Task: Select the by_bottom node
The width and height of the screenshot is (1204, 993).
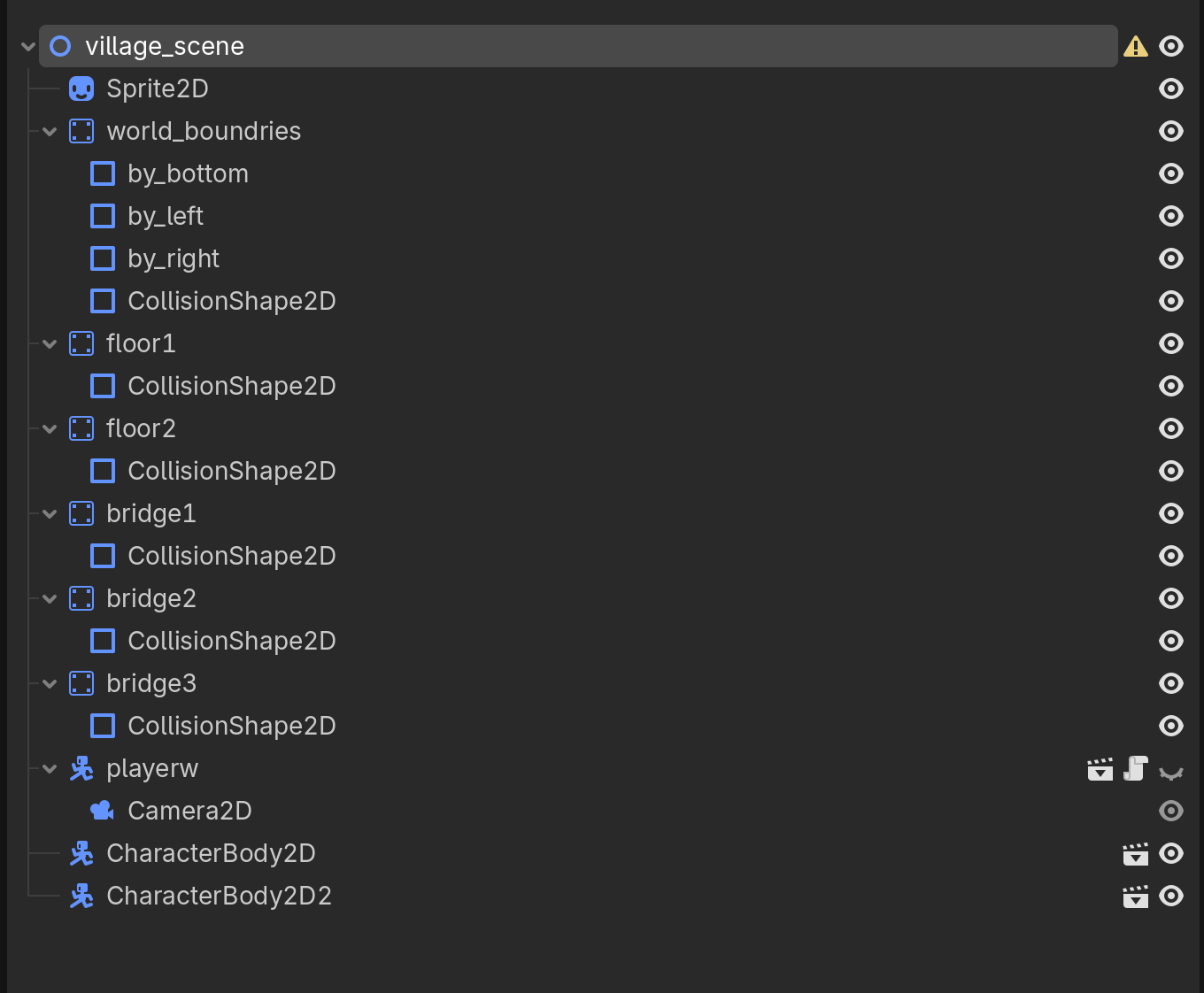Action: (x=188, y=173)
